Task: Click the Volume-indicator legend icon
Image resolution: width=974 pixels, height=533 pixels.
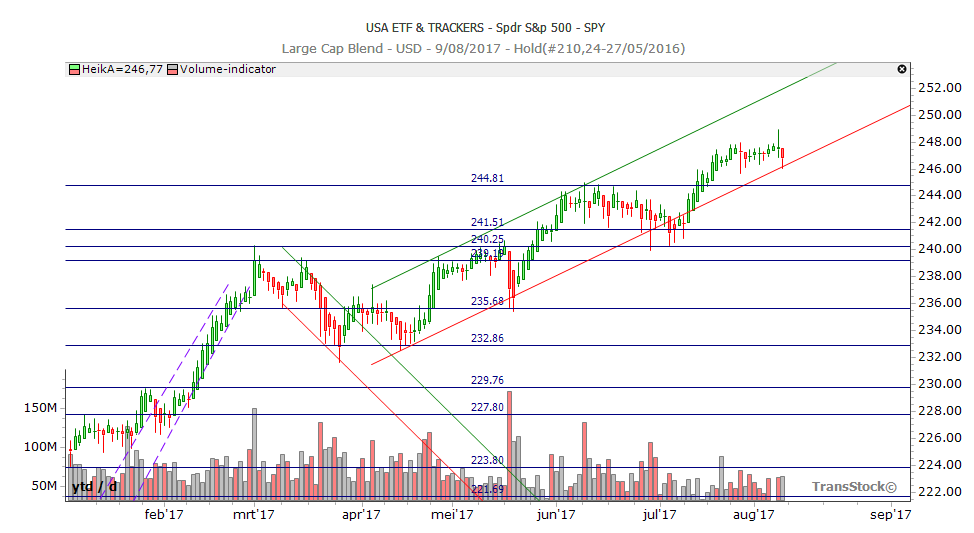Action: (x=173, y=70)
